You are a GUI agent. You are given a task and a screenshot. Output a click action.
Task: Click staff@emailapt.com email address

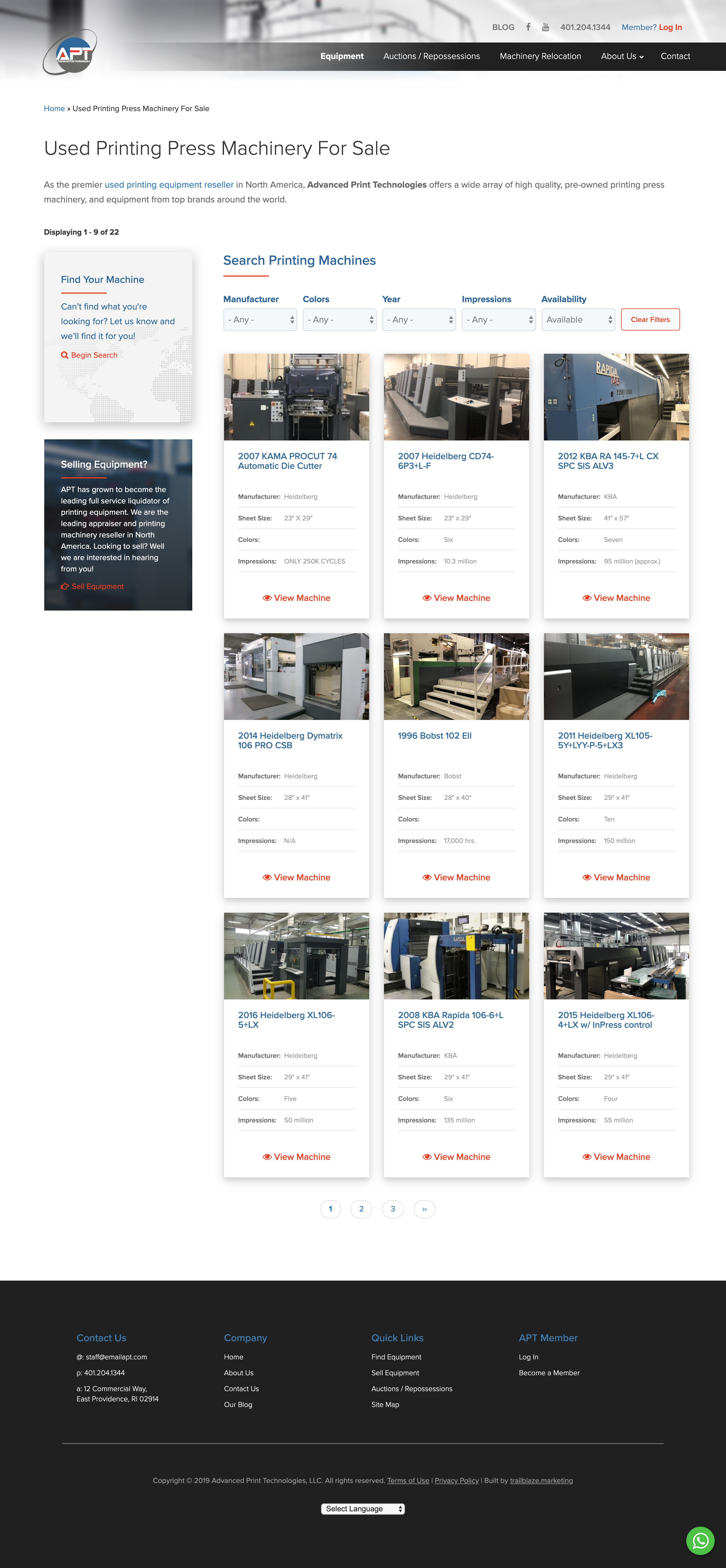coord(116,1357)
